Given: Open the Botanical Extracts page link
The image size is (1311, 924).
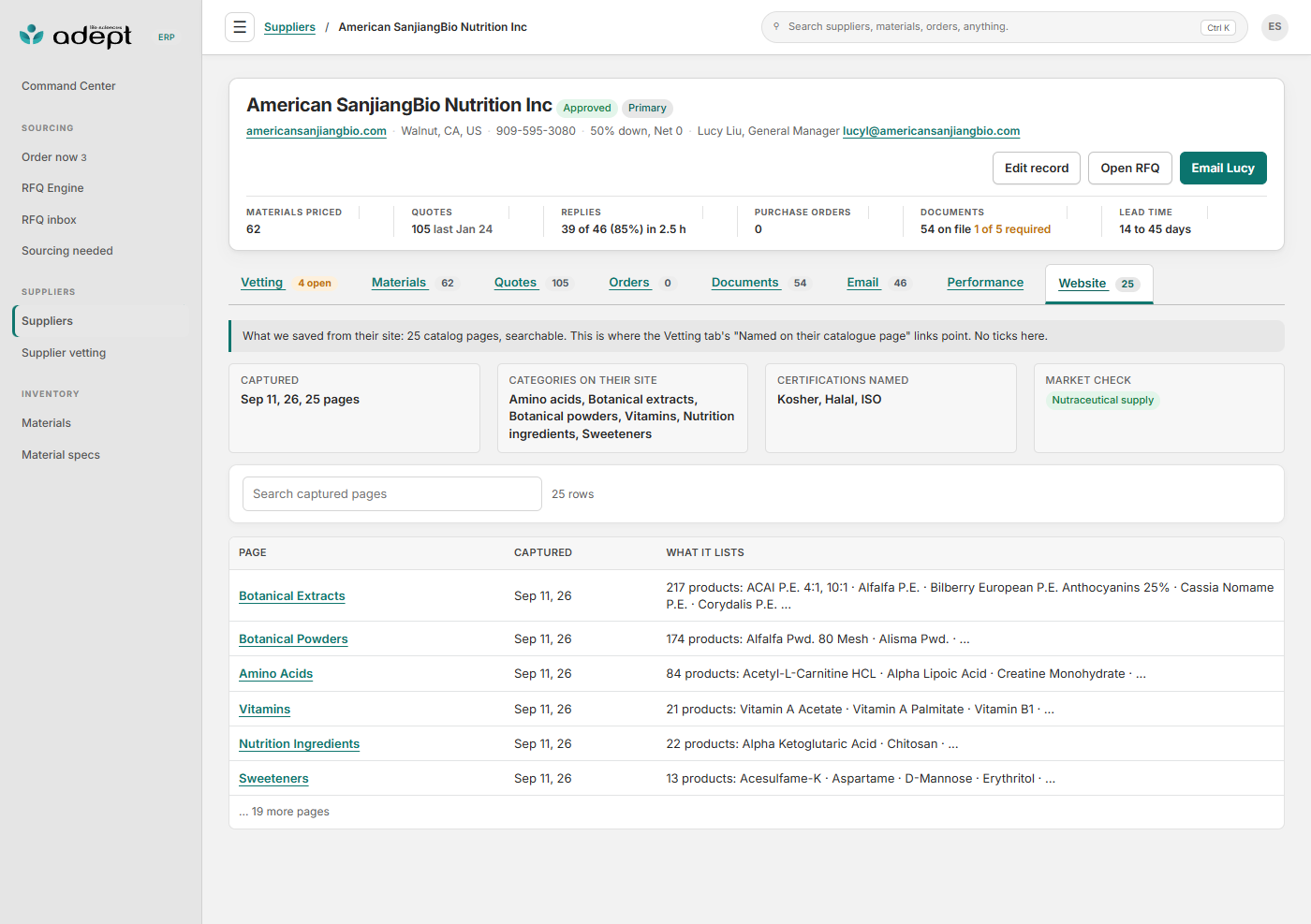Looking at the screenshot, I should (292, 596).
